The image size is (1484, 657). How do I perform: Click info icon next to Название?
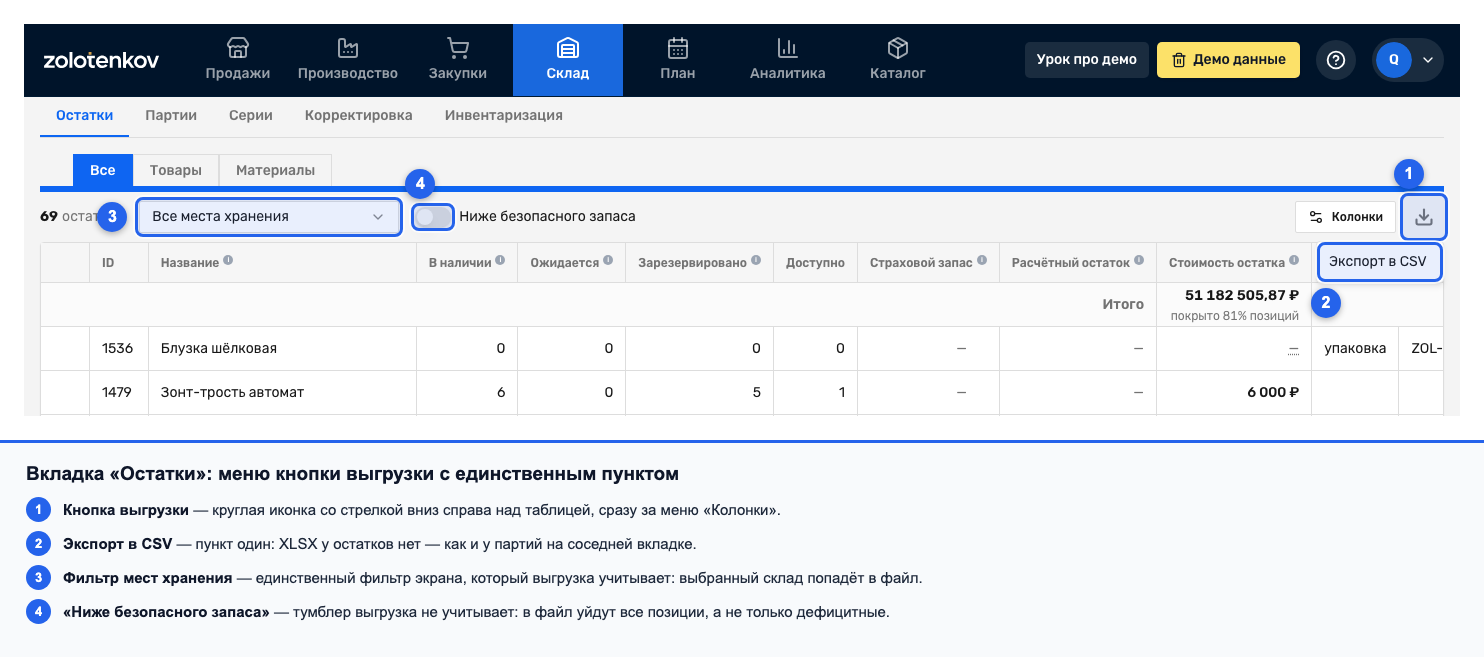pyautogui.click(x=228, y=261)
